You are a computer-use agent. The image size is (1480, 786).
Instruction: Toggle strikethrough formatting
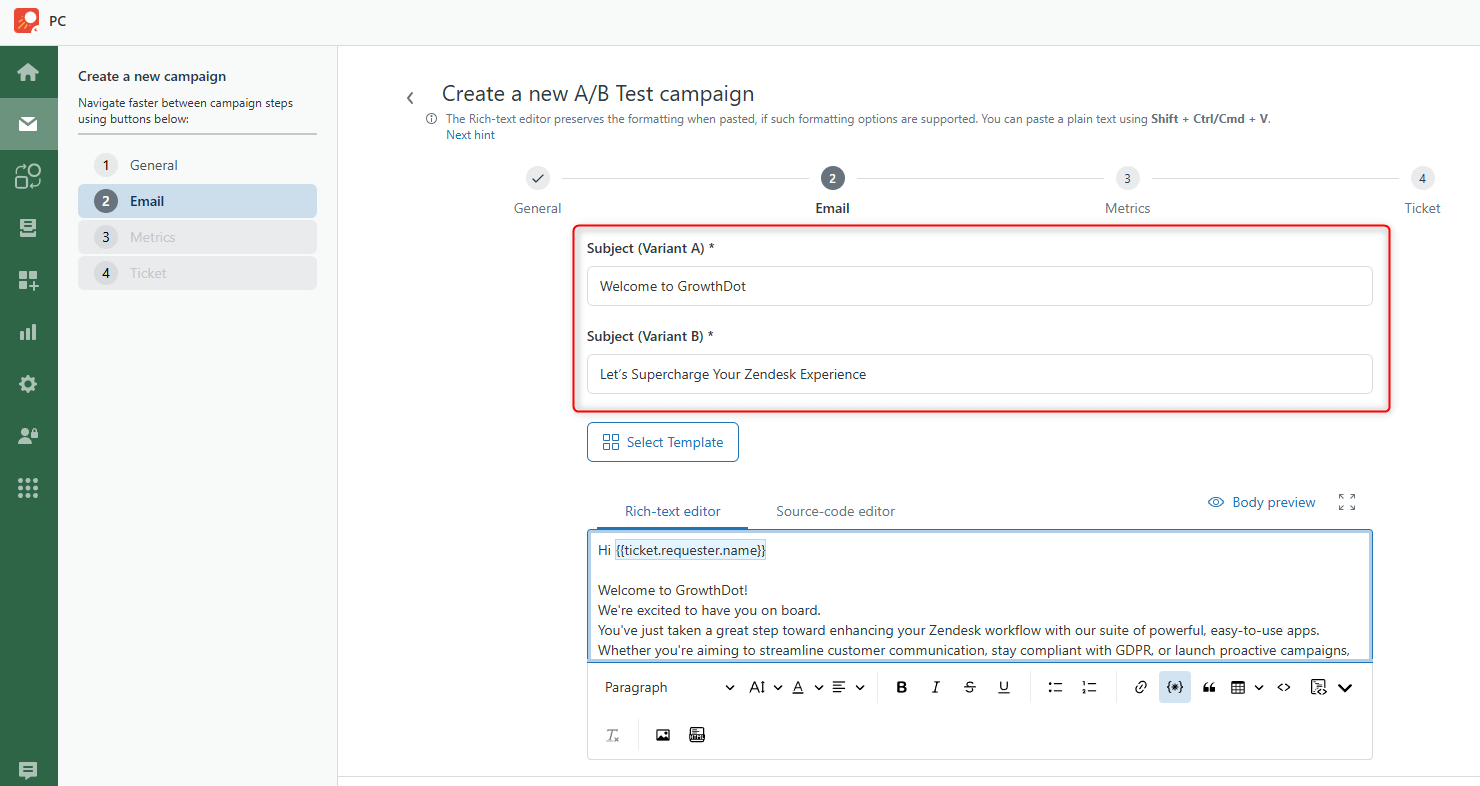point(970,687)
